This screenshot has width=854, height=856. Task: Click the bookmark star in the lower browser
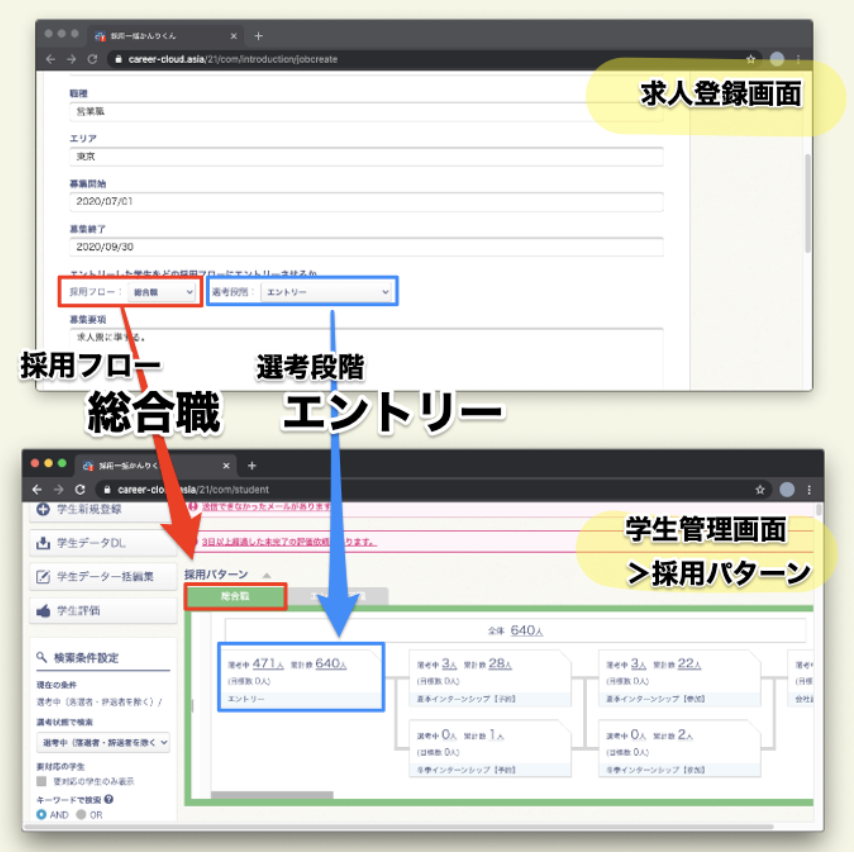click(x=760, y=490)
